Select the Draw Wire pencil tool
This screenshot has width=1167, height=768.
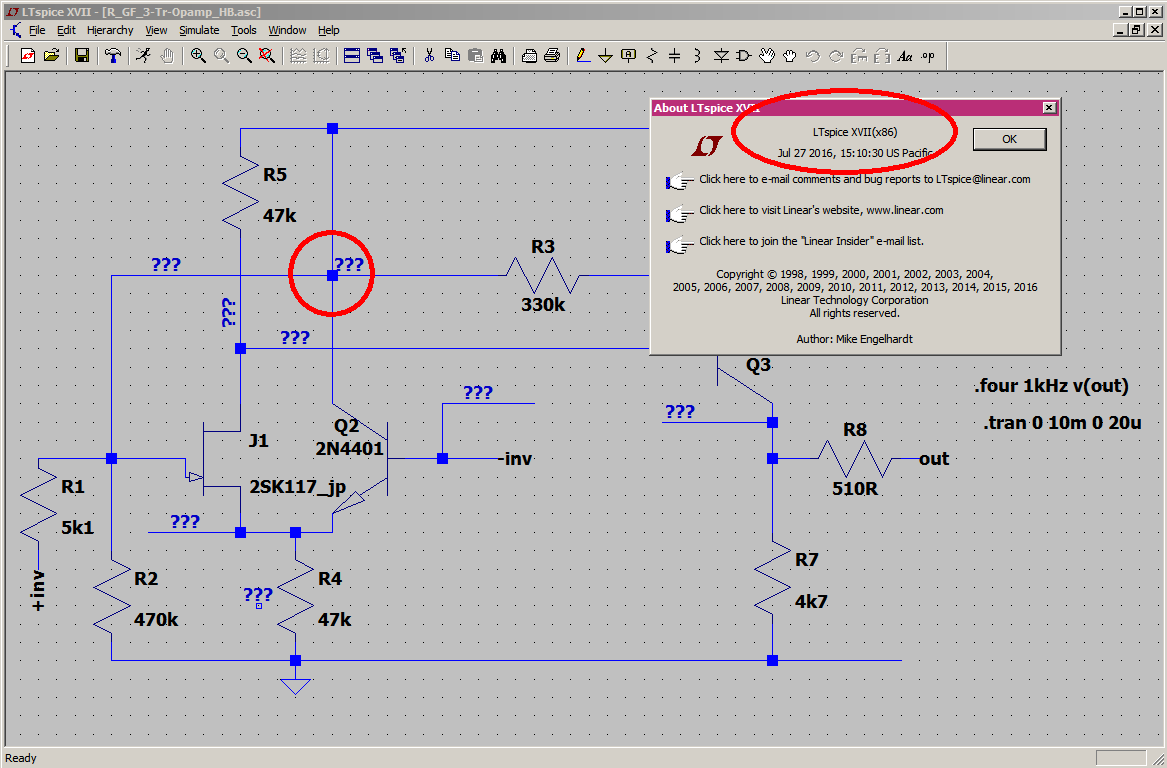583,56
